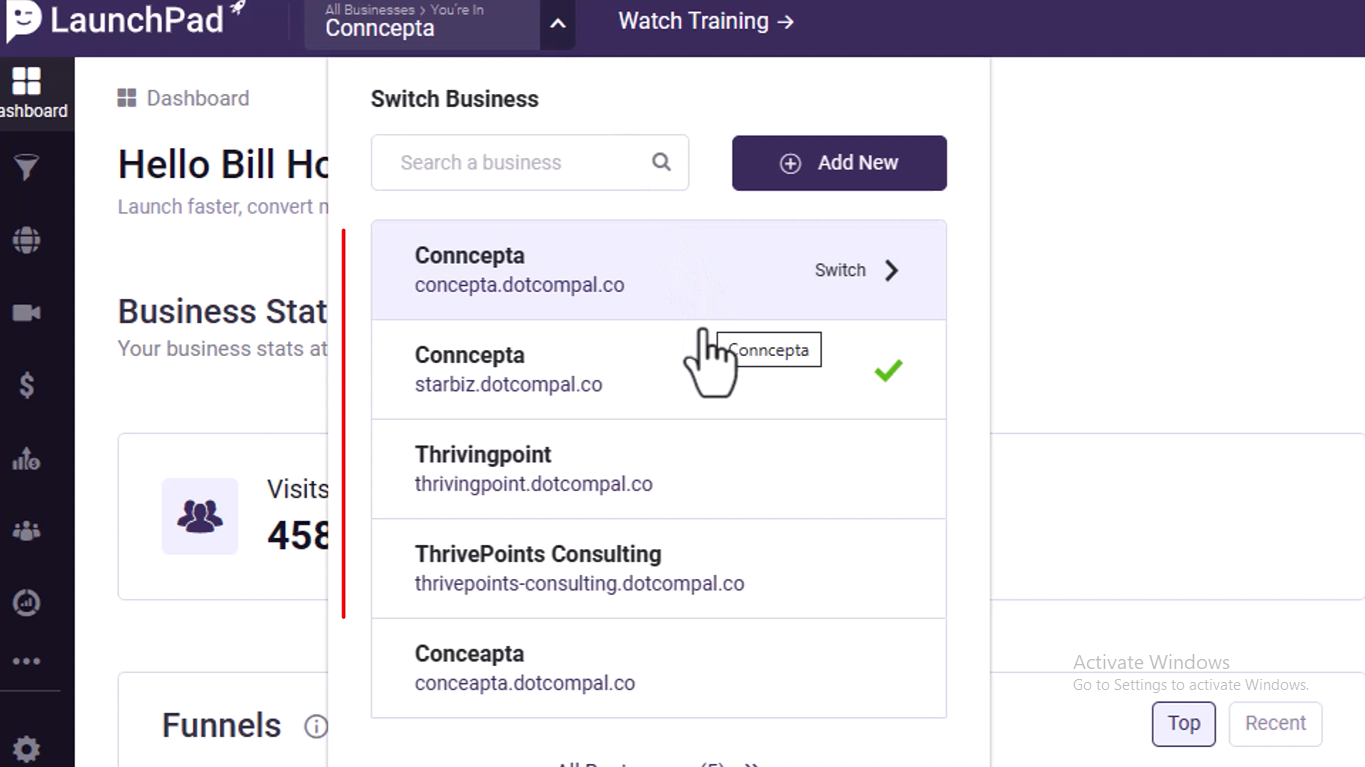Click the Funnels section heading
Image resolution: width=1365 pixels, height=767 pixels.
click(222, 725)
